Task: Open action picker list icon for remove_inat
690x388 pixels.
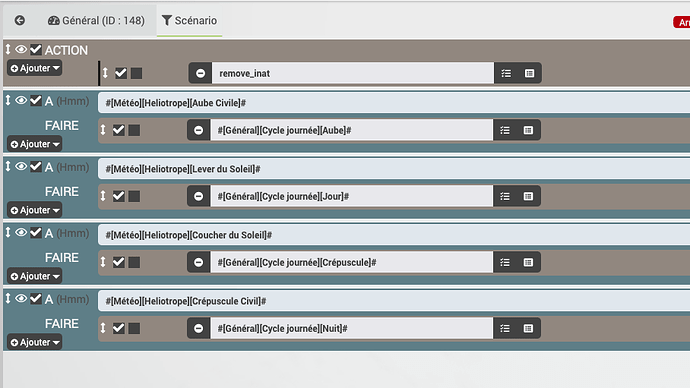Action: click(x=506, y=73)
